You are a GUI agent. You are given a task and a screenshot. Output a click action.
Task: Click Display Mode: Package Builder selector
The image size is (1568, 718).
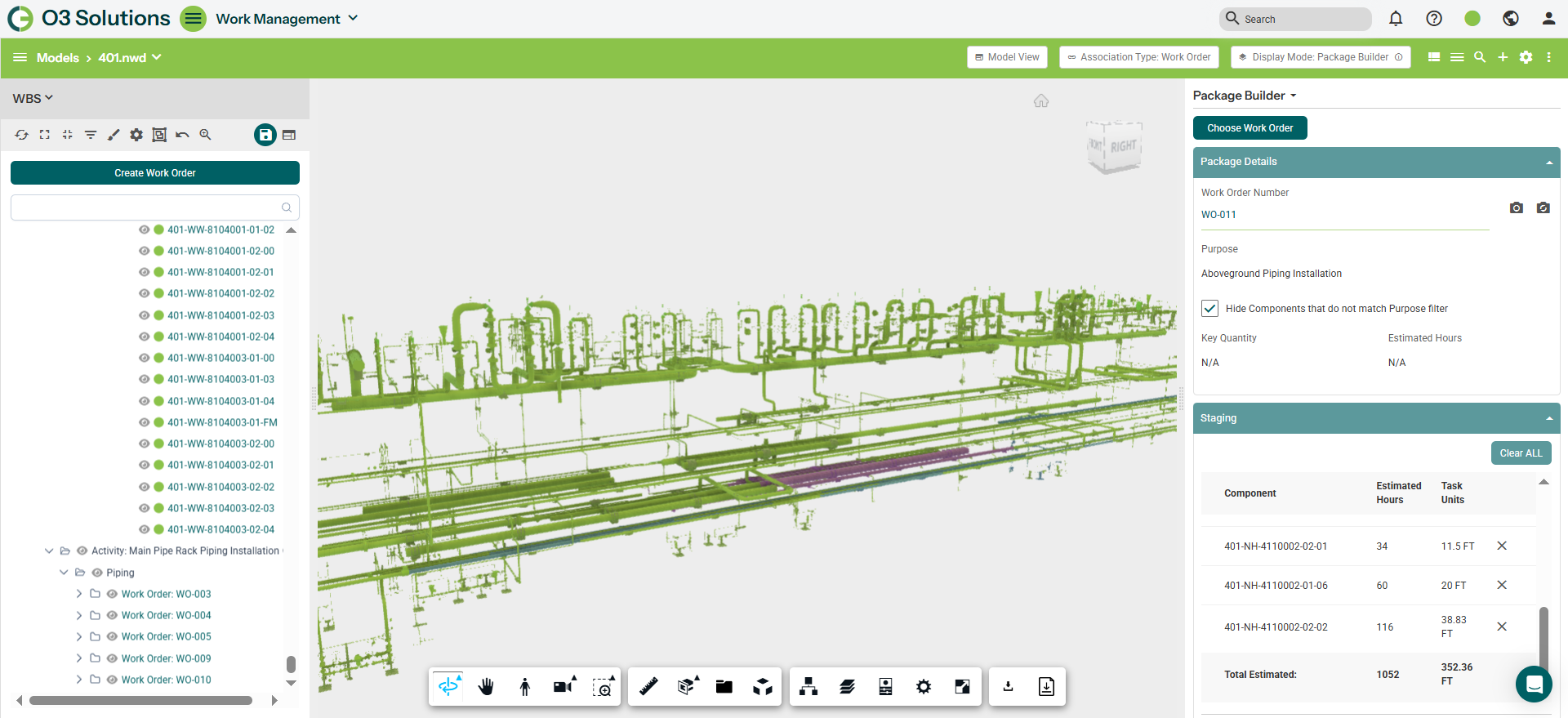tap(1321, 57)
